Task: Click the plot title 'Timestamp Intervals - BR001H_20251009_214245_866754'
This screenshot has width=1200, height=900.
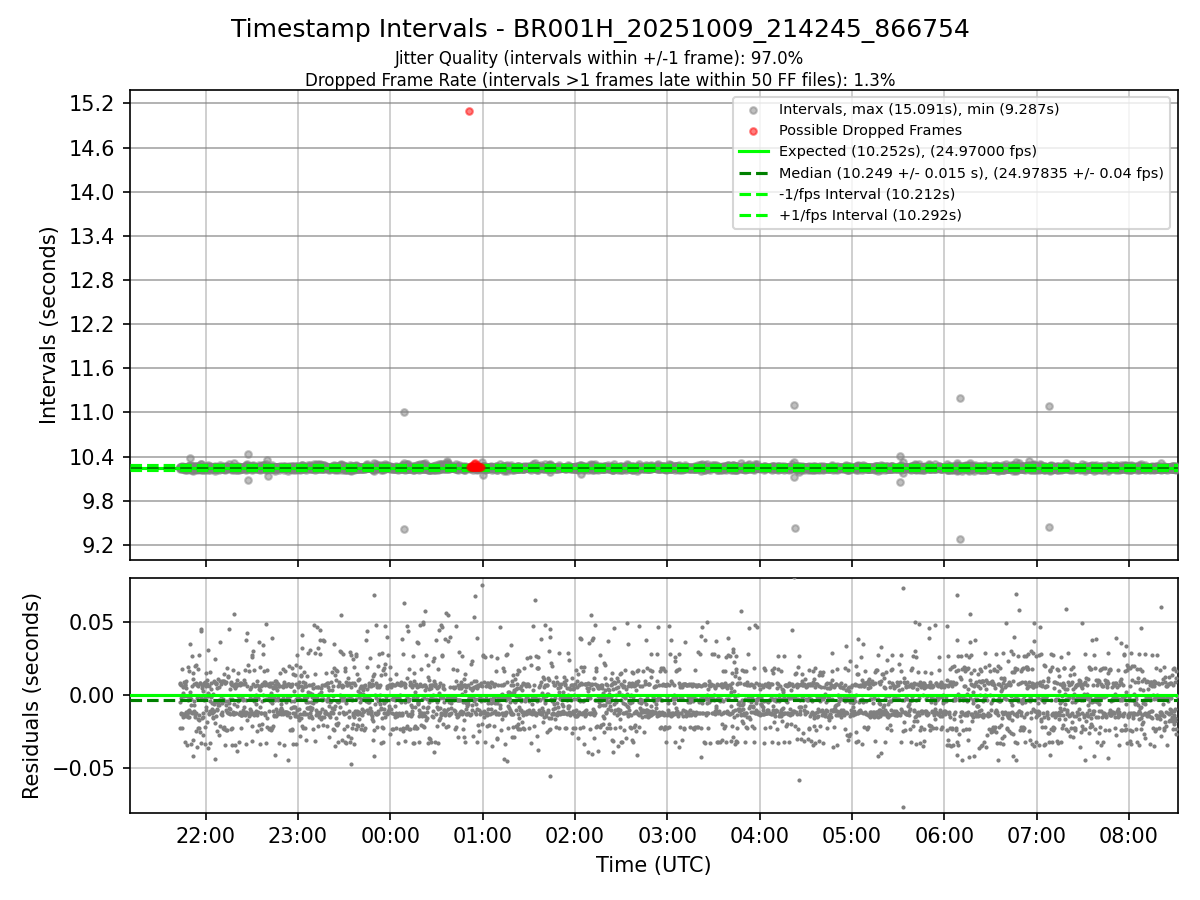Action: click(600, 29)
